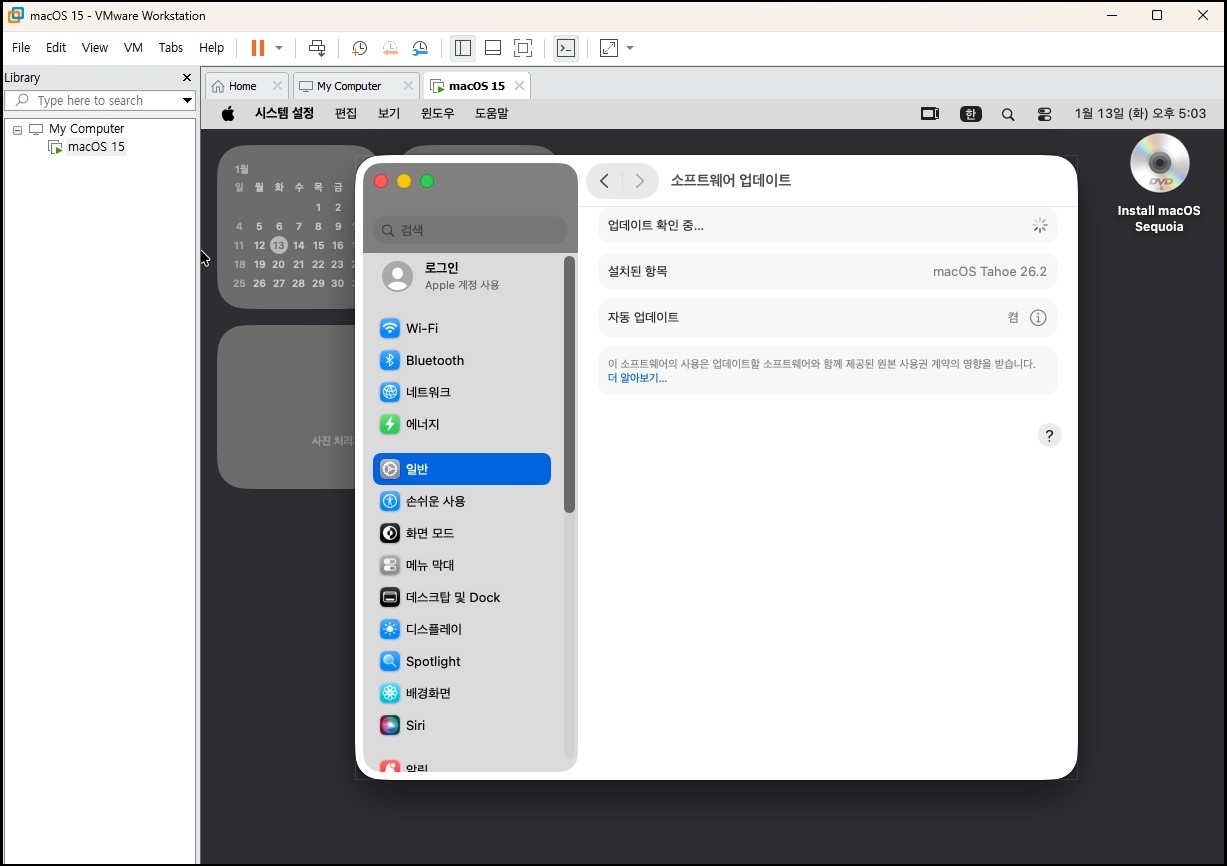Select 디스플레이 in the sidebar
Image resolution: width=1227 pixels, height=866 pixels.
pyautogui.click(x=462, y=629)
